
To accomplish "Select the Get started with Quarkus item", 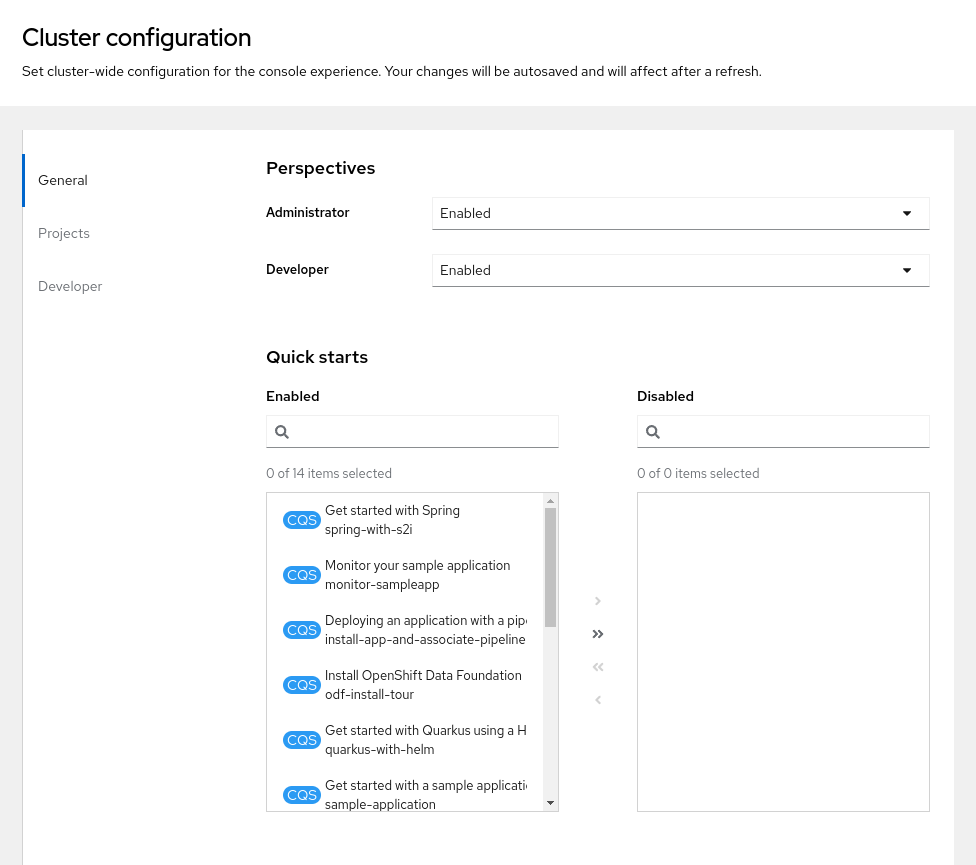I will [x=425, y=740].
